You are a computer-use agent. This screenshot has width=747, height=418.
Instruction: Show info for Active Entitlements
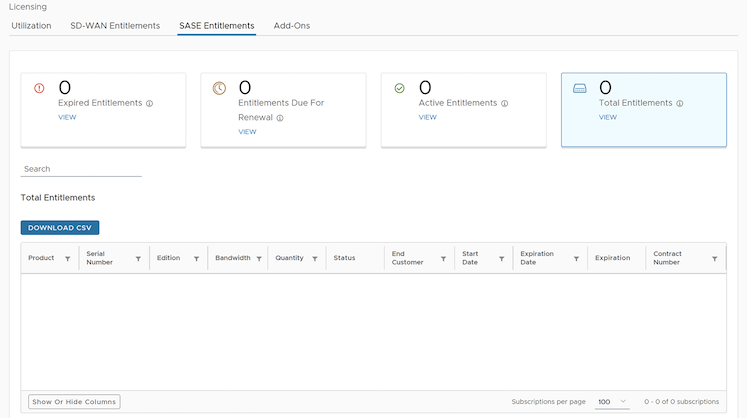(505, 103)
